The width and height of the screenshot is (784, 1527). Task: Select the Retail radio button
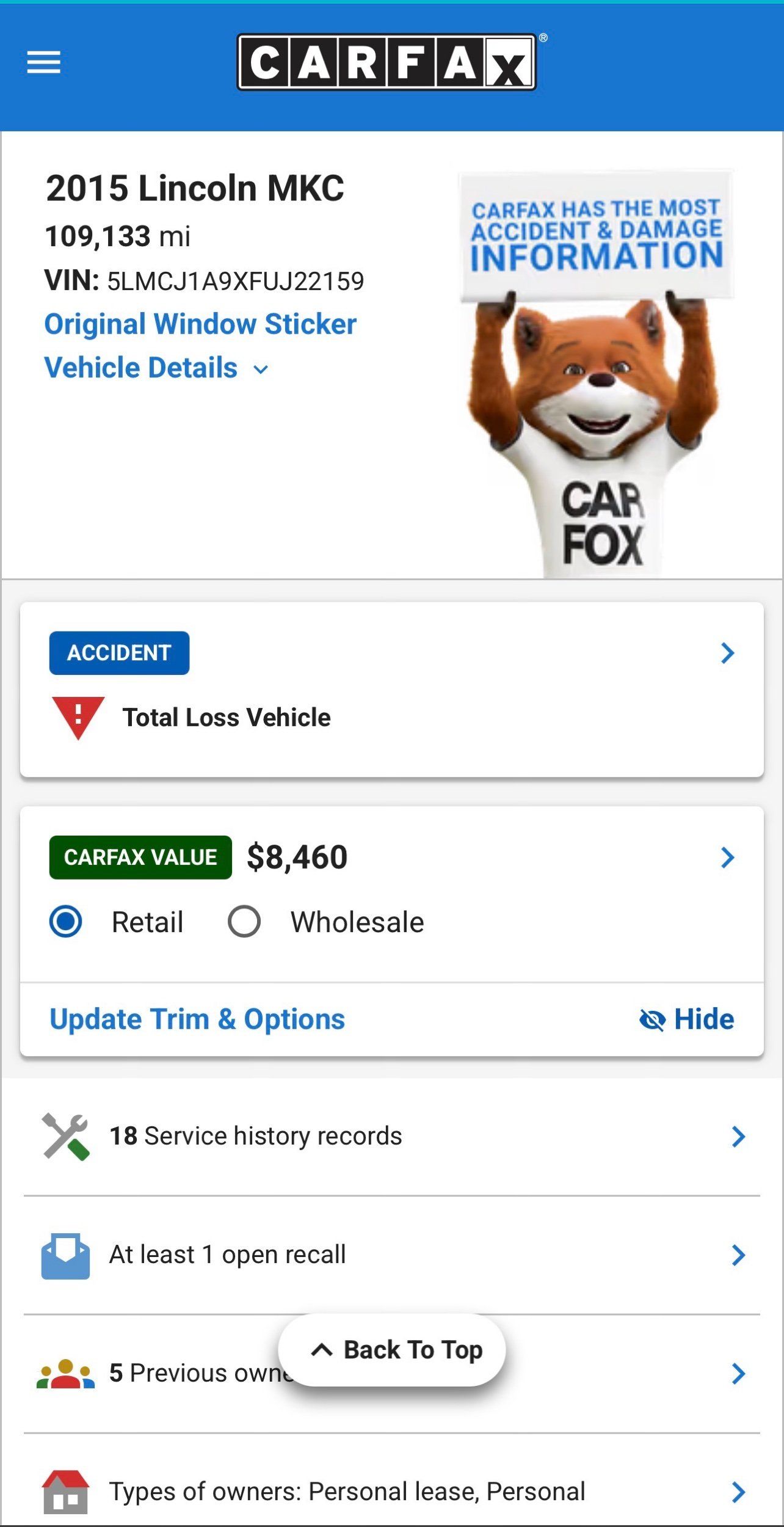tap(66, 922)
